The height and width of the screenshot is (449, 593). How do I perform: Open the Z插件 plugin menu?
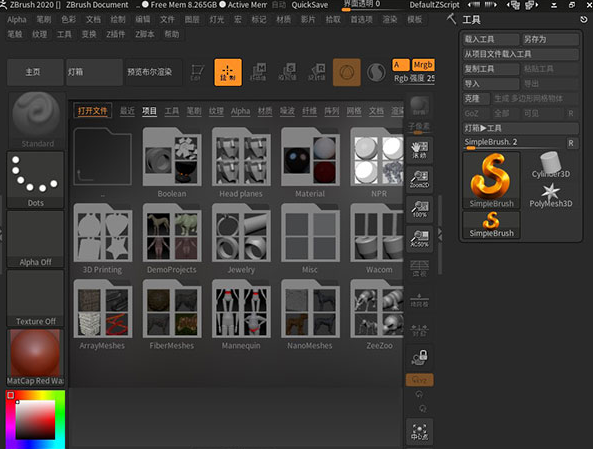[x=115, y=34]
